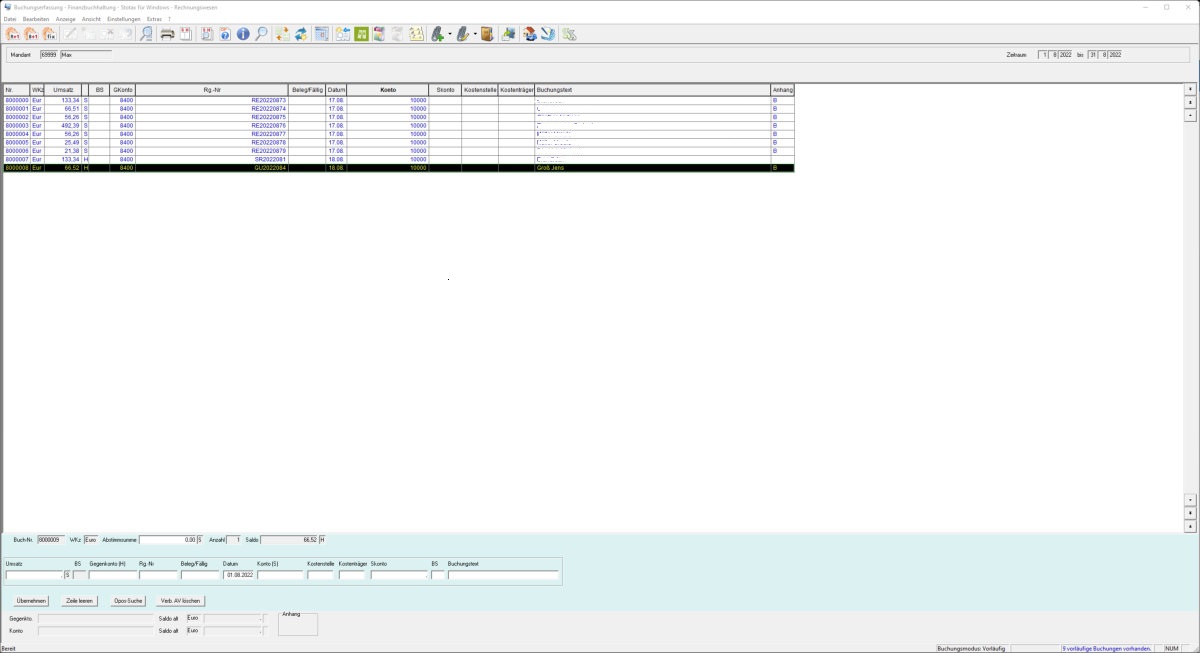Open the Bearbeiten menu
This screenshot has width=1200, height=653.
36,19
